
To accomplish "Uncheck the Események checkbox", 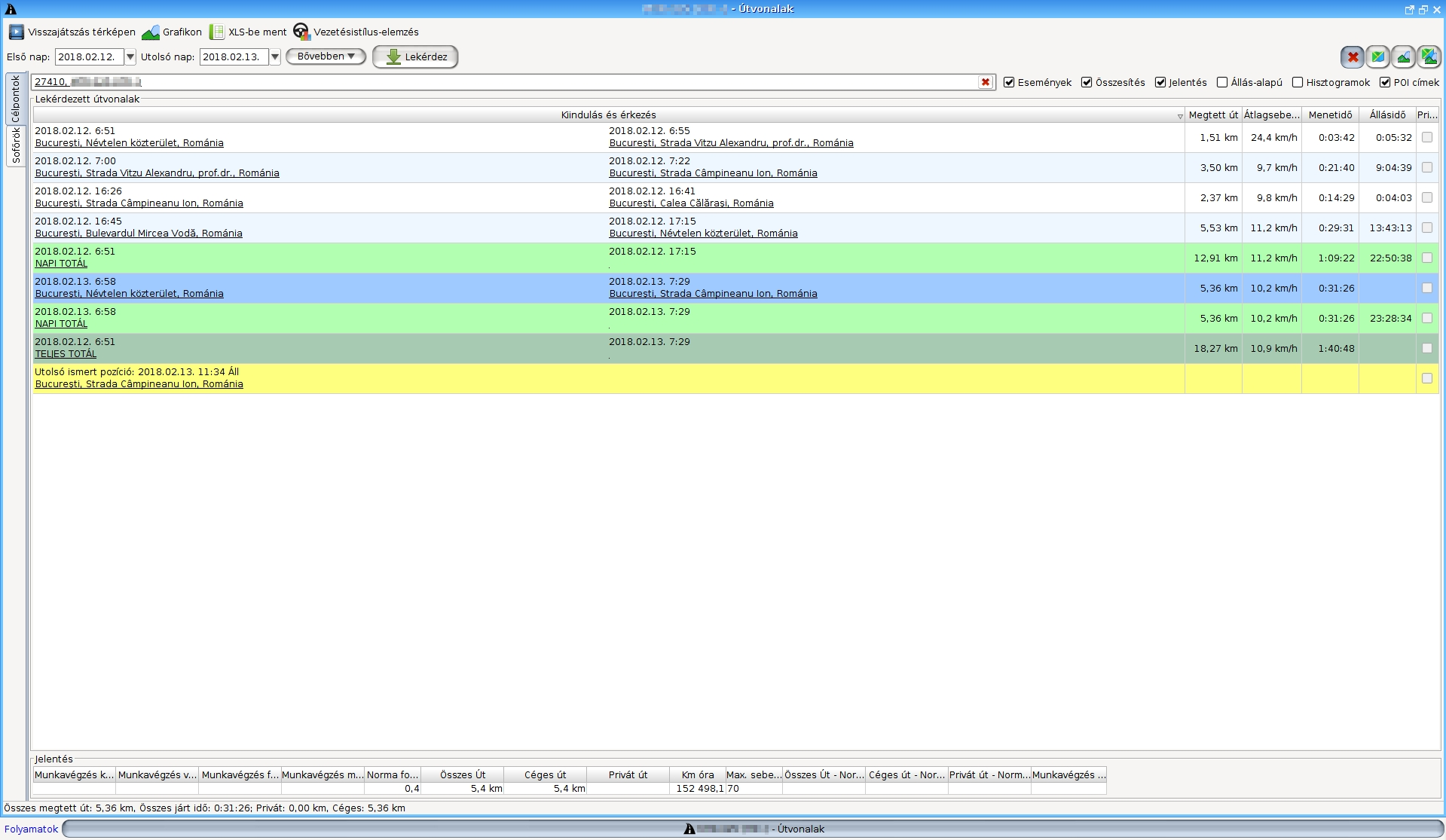I will pyautogui.click(x=1009, y=83).
